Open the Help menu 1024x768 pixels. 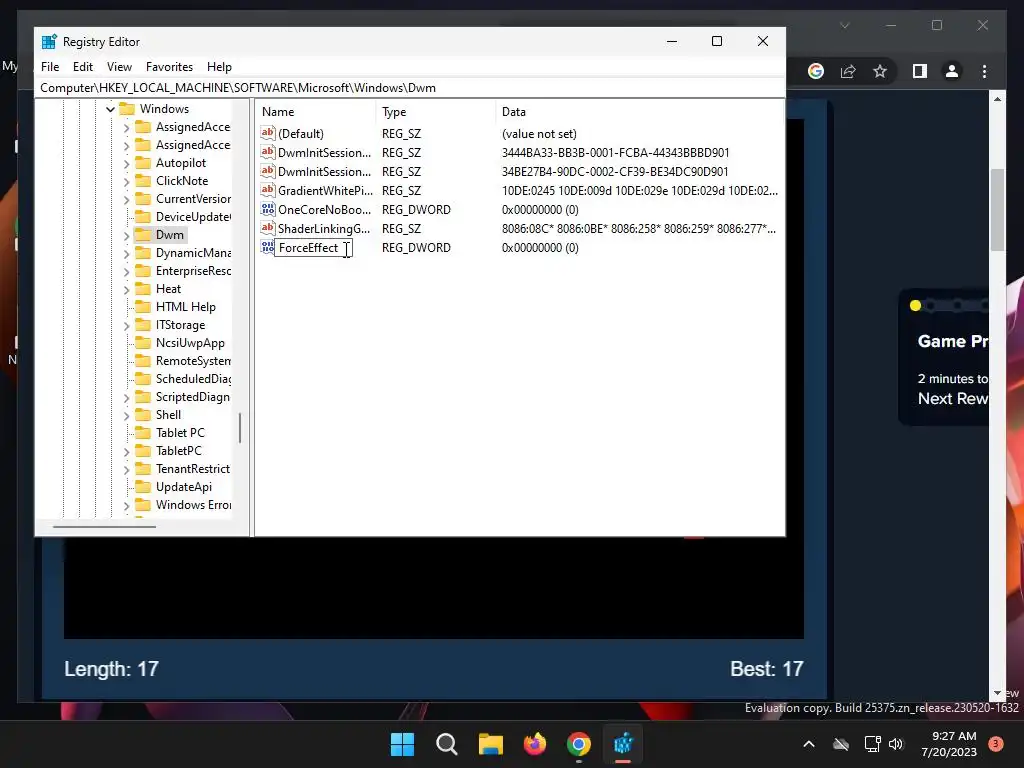[219, 67]
